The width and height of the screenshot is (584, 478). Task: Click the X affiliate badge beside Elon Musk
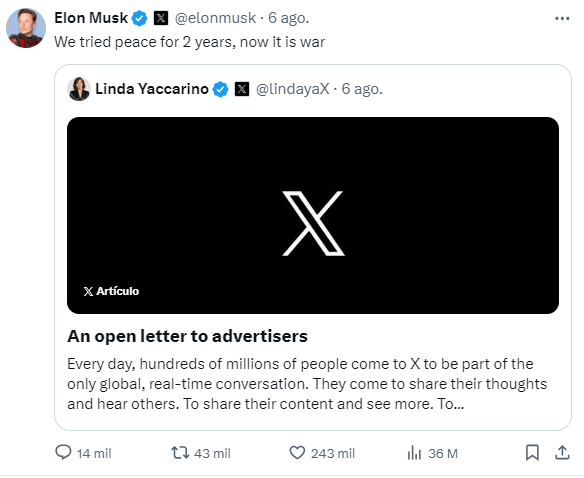tap(161, 18)
